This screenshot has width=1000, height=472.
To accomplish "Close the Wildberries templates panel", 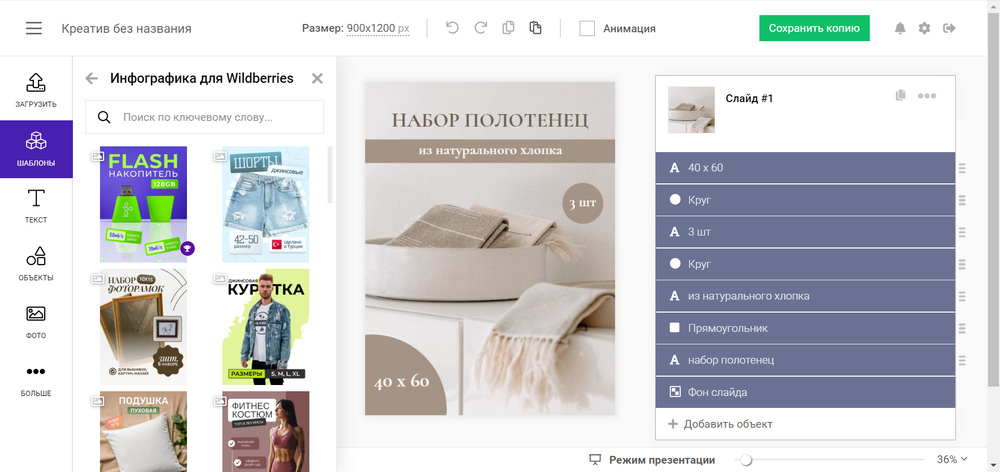I will click(x=317, y=78).
